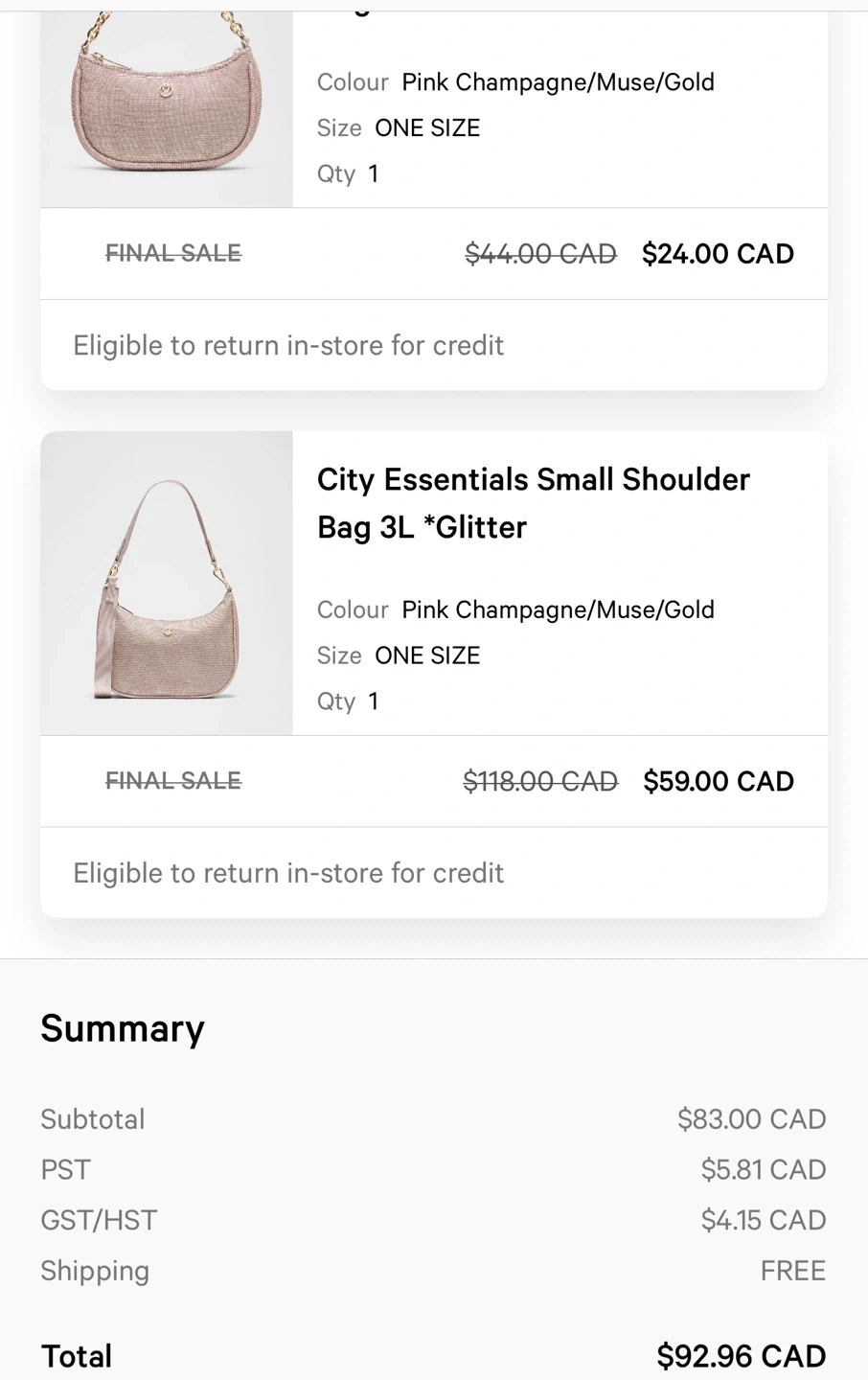Select the Summary heading
This screenshot has height=1380, width=868.
click(123, 1028)
